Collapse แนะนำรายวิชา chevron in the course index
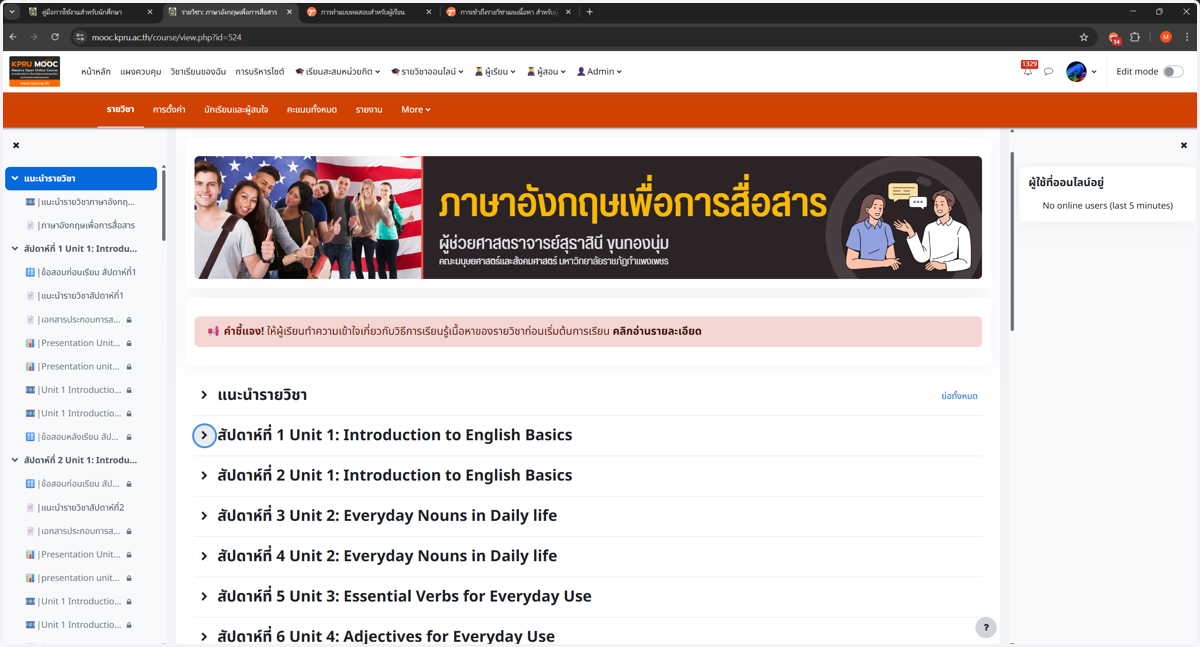 click(x=15, y=178)
